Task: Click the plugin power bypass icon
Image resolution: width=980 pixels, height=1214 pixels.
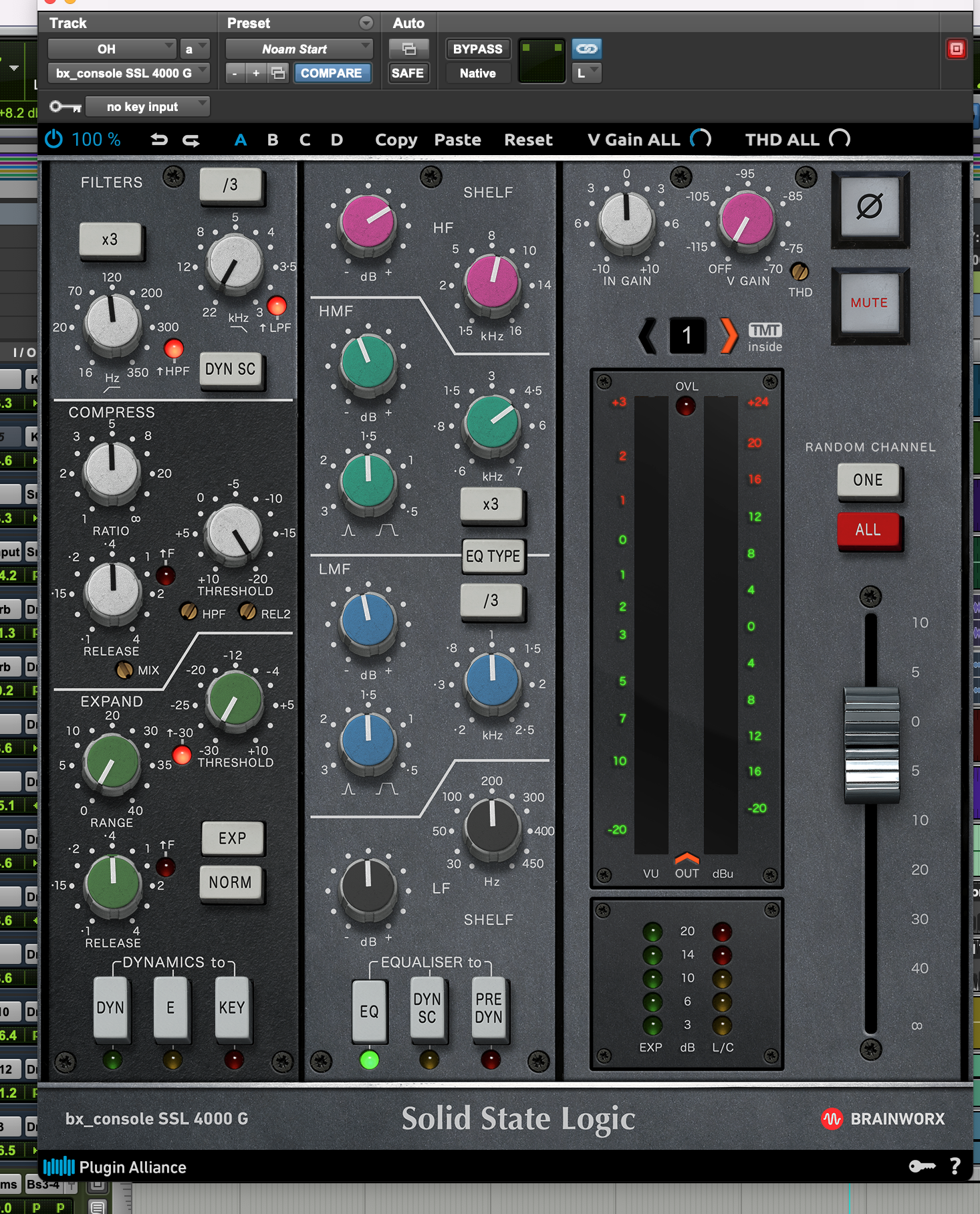Action: 53,139
